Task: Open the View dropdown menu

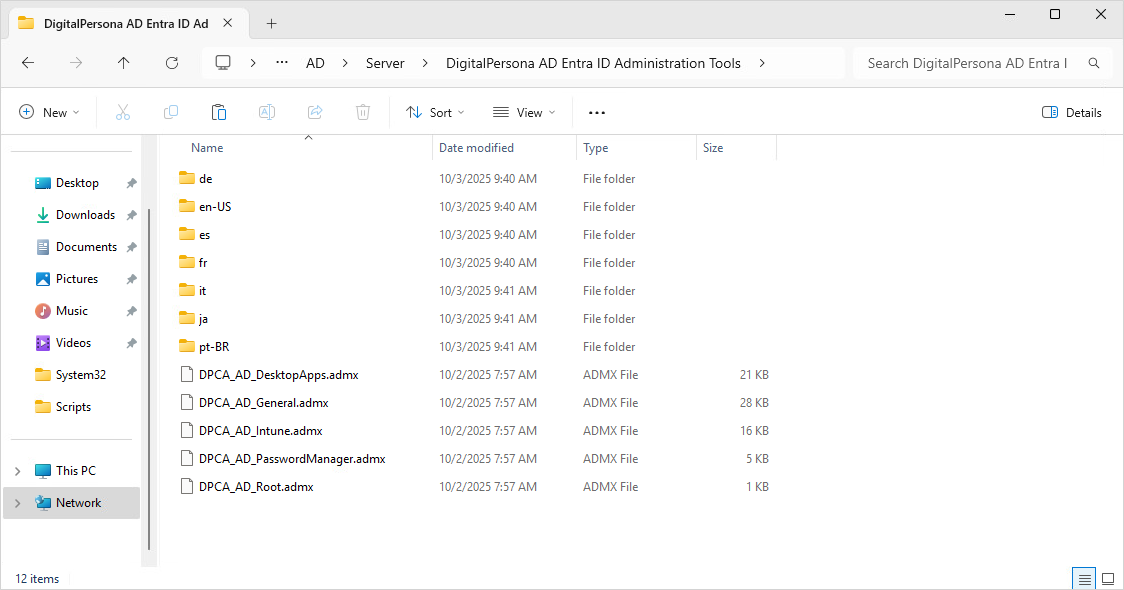Action: tap(525, 113)
